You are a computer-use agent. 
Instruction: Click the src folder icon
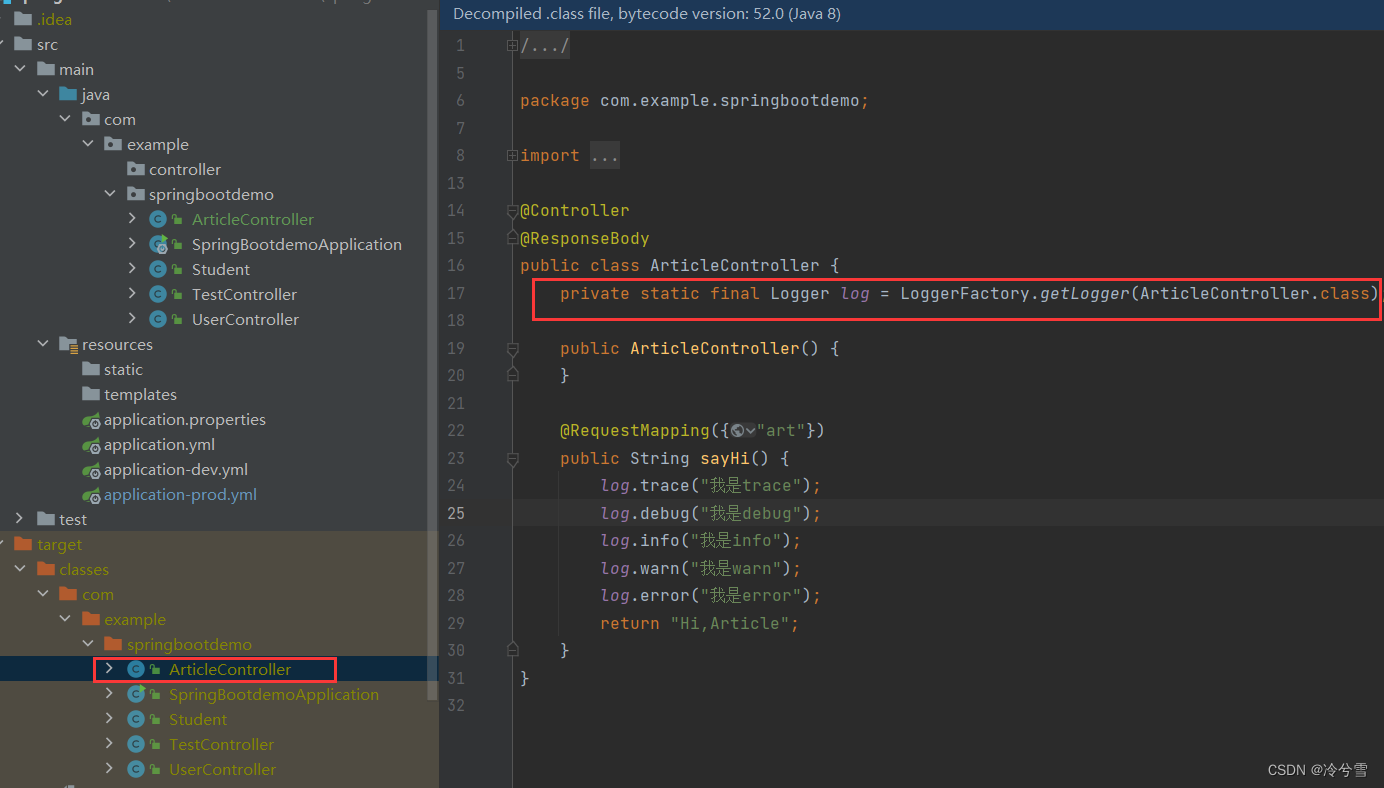point(23,44)
